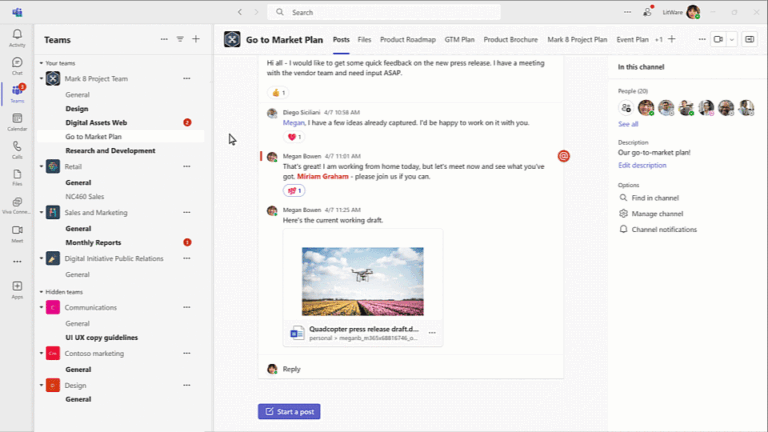
Task: Open the drone image thumbnail
Action: (362, 281)
